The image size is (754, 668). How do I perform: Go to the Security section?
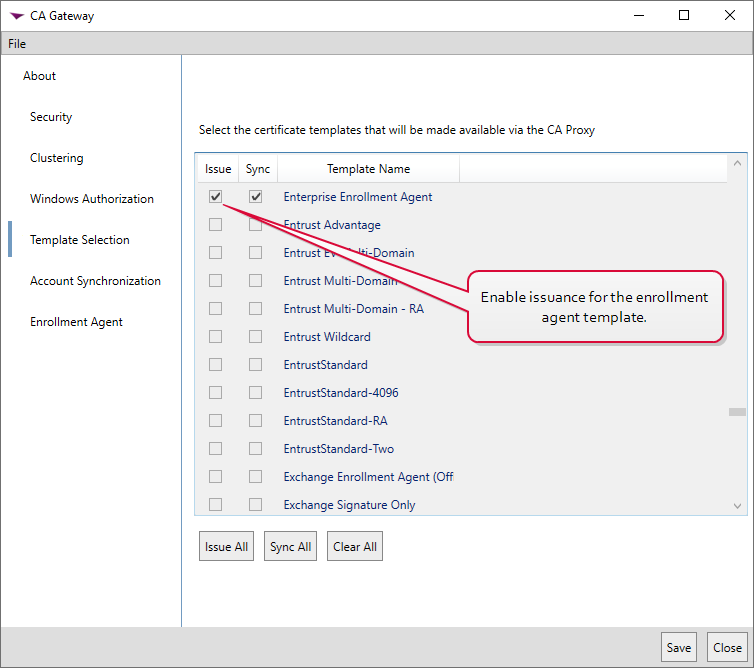tap(51, 117)
